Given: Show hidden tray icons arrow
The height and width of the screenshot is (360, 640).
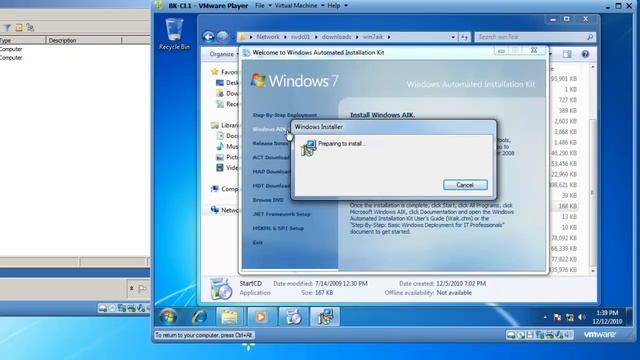Looking at the screenshot, I should click(x=545, y=317).
